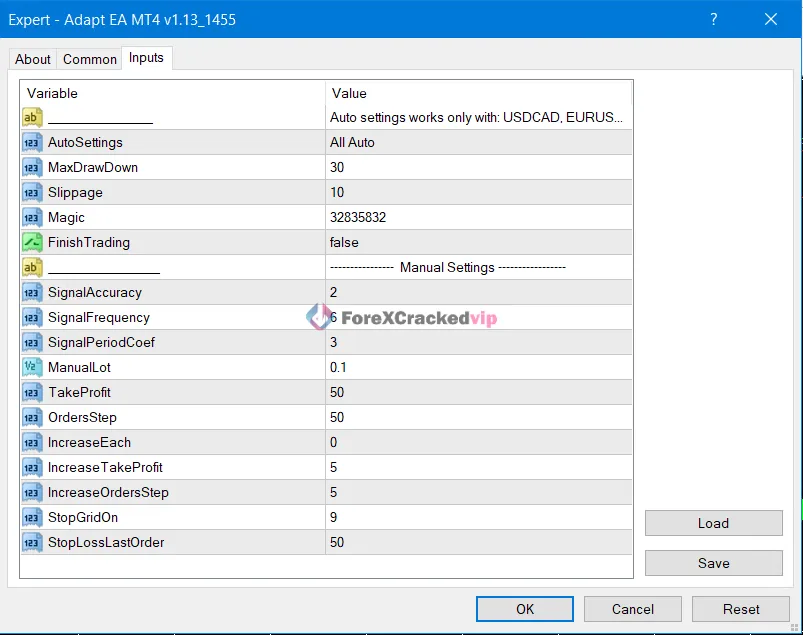The width and height of the screenshot is (803, 635).
Task: Toggle the FinishTrading false value
Action: pyautogui.click(x=478, y=242)
